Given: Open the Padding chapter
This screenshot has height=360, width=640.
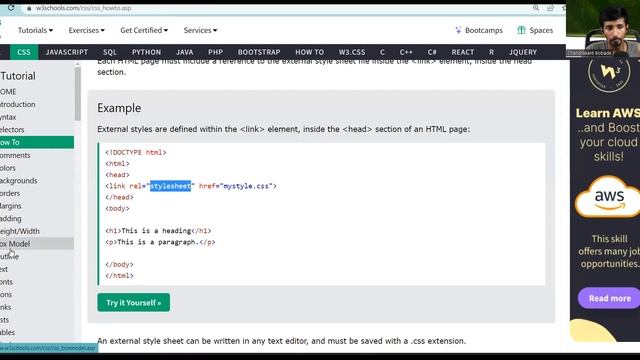Looking at the screenshot, I should click(x=37, y=218).
